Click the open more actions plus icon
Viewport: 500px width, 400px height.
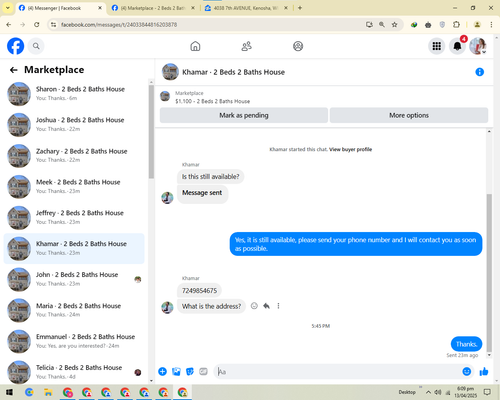pyautogui.click(x=162, y=371)
